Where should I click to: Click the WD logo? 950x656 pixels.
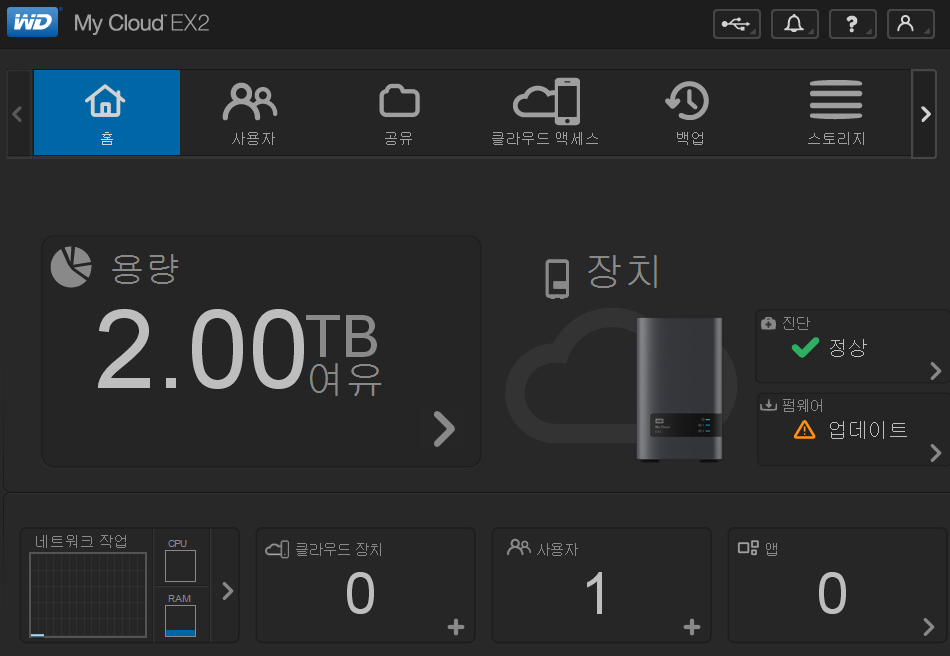[x=34, y=22]
